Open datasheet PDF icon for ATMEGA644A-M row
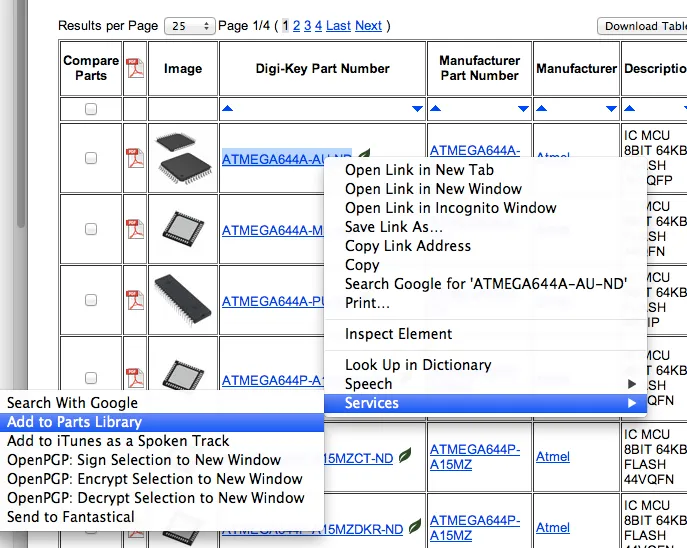Image resolution: width=687 pixels, height=548 pixels. click(x=135, y=229)
